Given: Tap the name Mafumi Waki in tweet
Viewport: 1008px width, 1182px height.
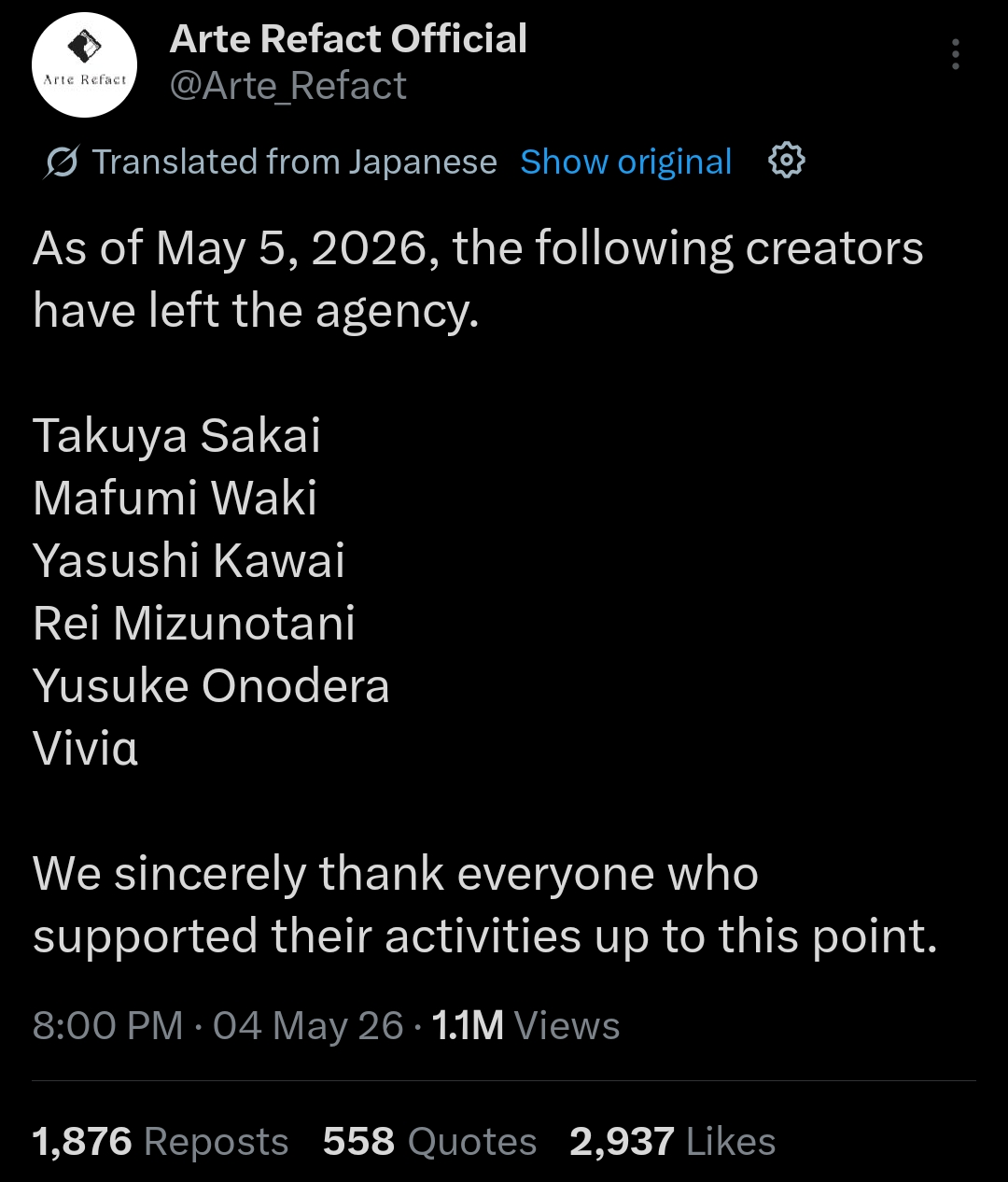Looking at the screenshot, I should point(175,499).
